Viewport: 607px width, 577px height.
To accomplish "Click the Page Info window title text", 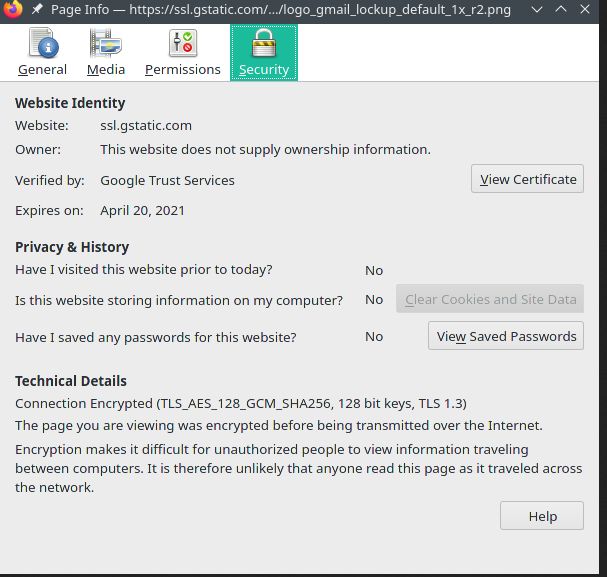I will click(281, 9).
